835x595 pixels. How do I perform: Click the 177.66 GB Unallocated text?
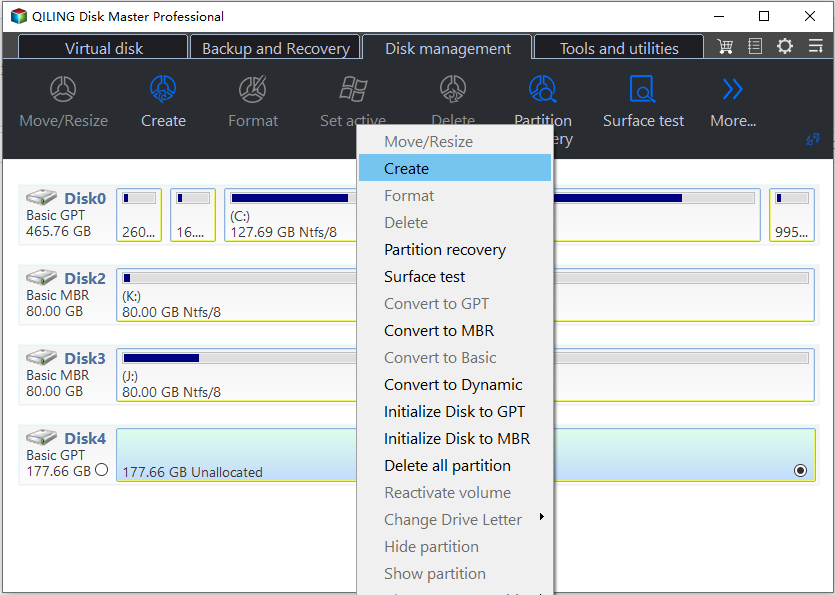[192, 472]
